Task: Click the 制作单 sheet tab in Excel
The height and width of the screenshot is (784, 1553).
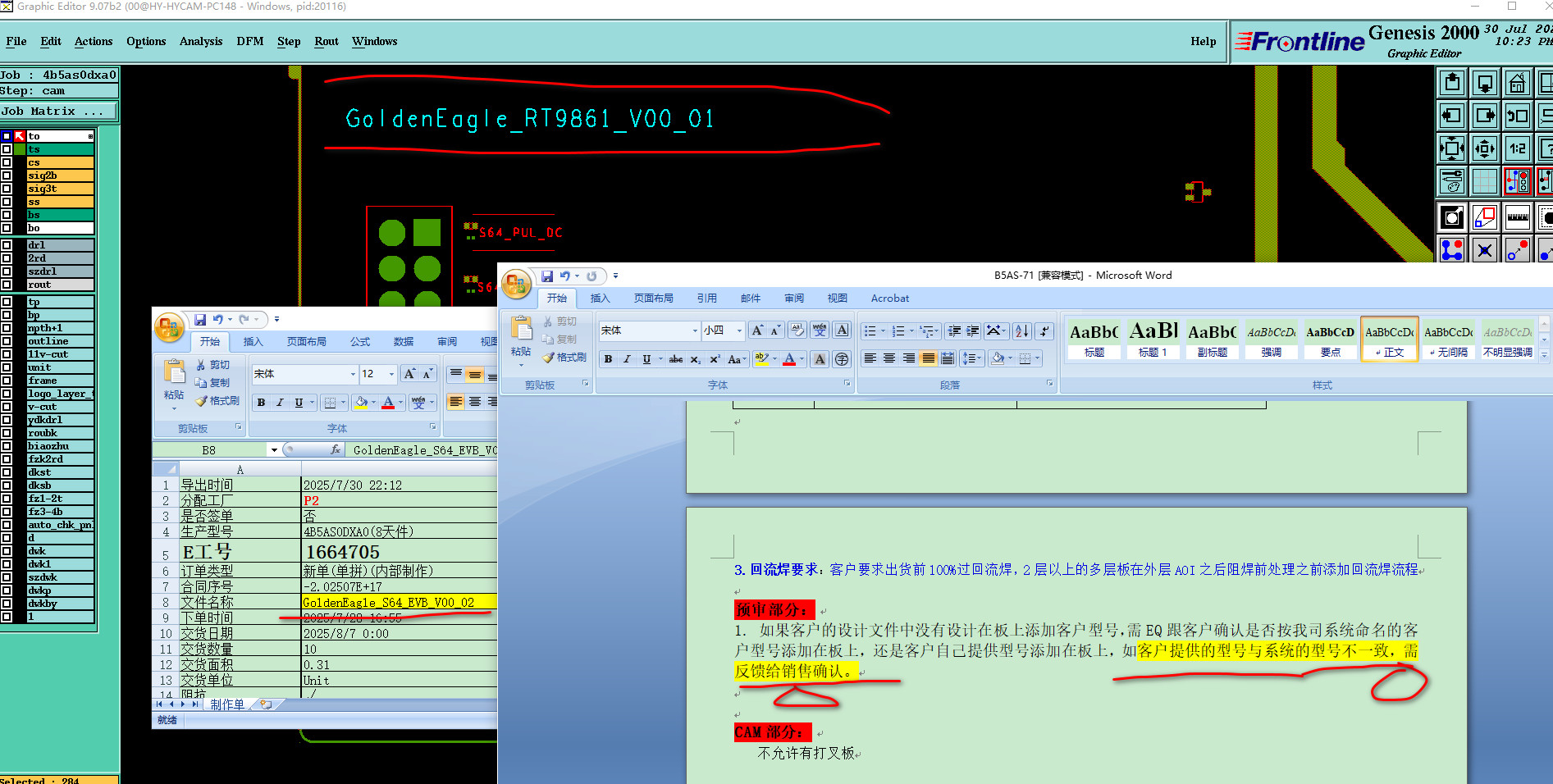Action: click(227, 704)
